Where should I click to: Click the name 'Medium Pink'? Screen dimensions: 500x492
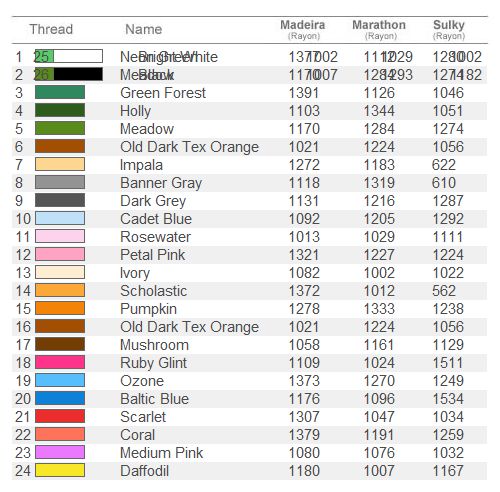(161, 453)
